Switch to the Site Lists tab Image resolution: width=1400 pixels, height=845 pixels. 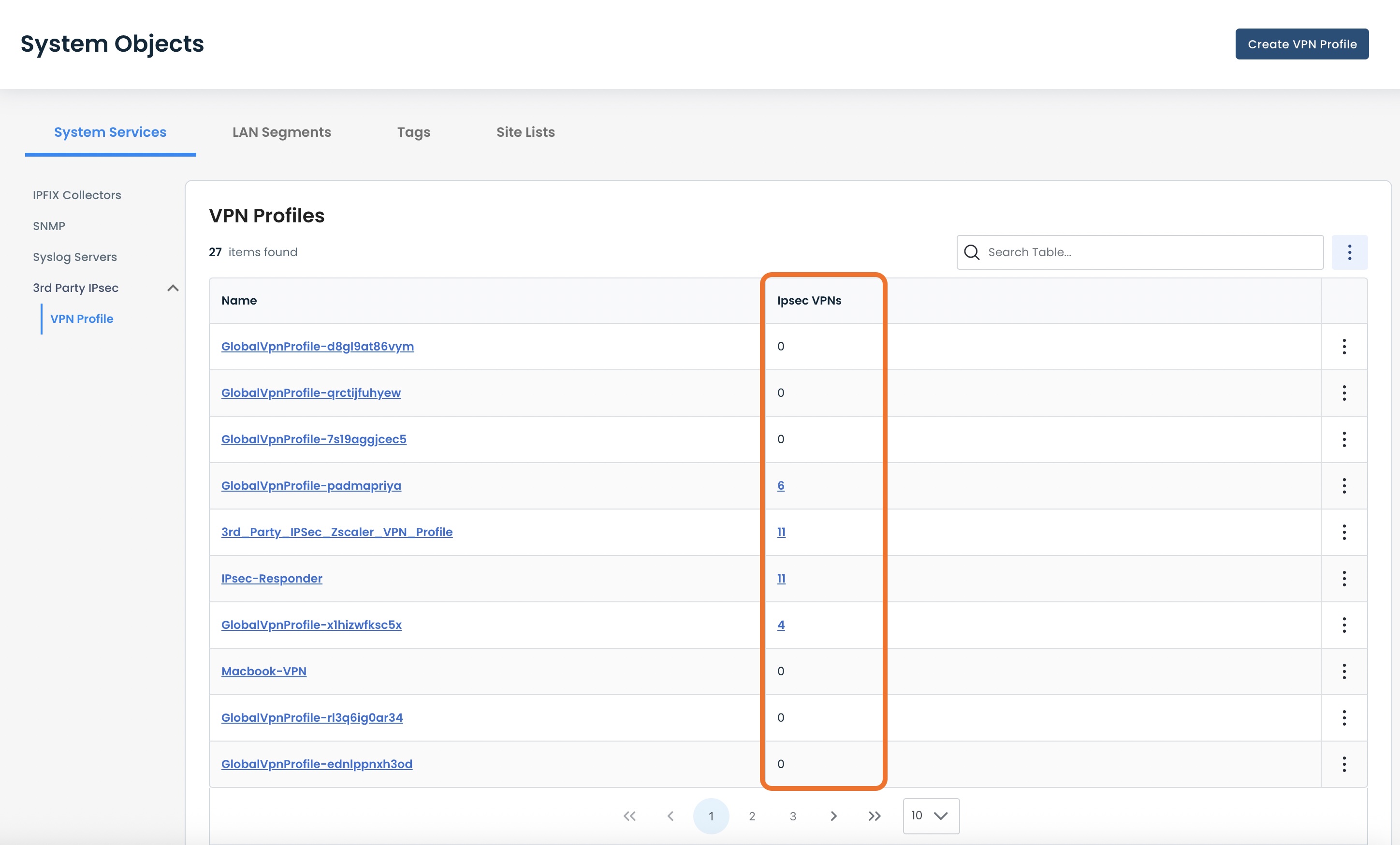525,132
